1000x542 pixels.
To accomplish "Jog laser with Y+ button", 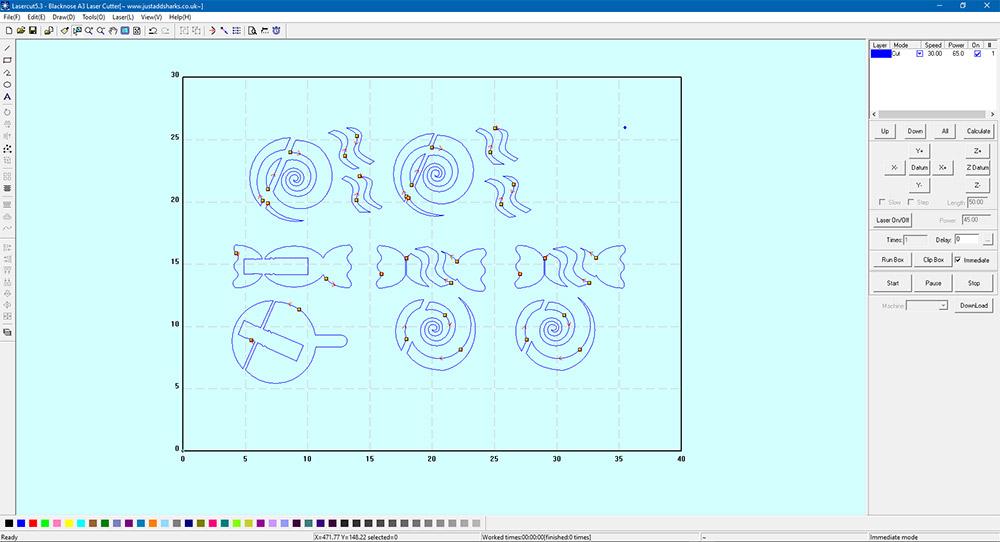I will point(919,151).
